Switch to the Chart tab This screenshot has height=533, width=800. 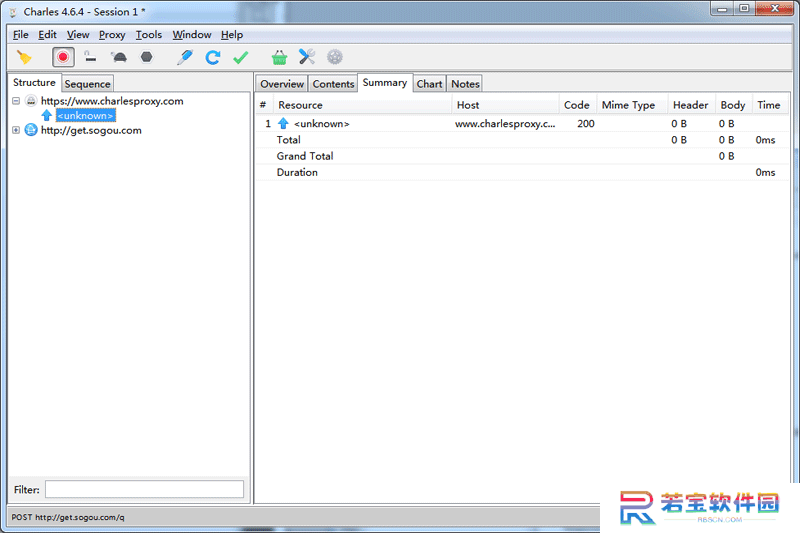(429, 84)
